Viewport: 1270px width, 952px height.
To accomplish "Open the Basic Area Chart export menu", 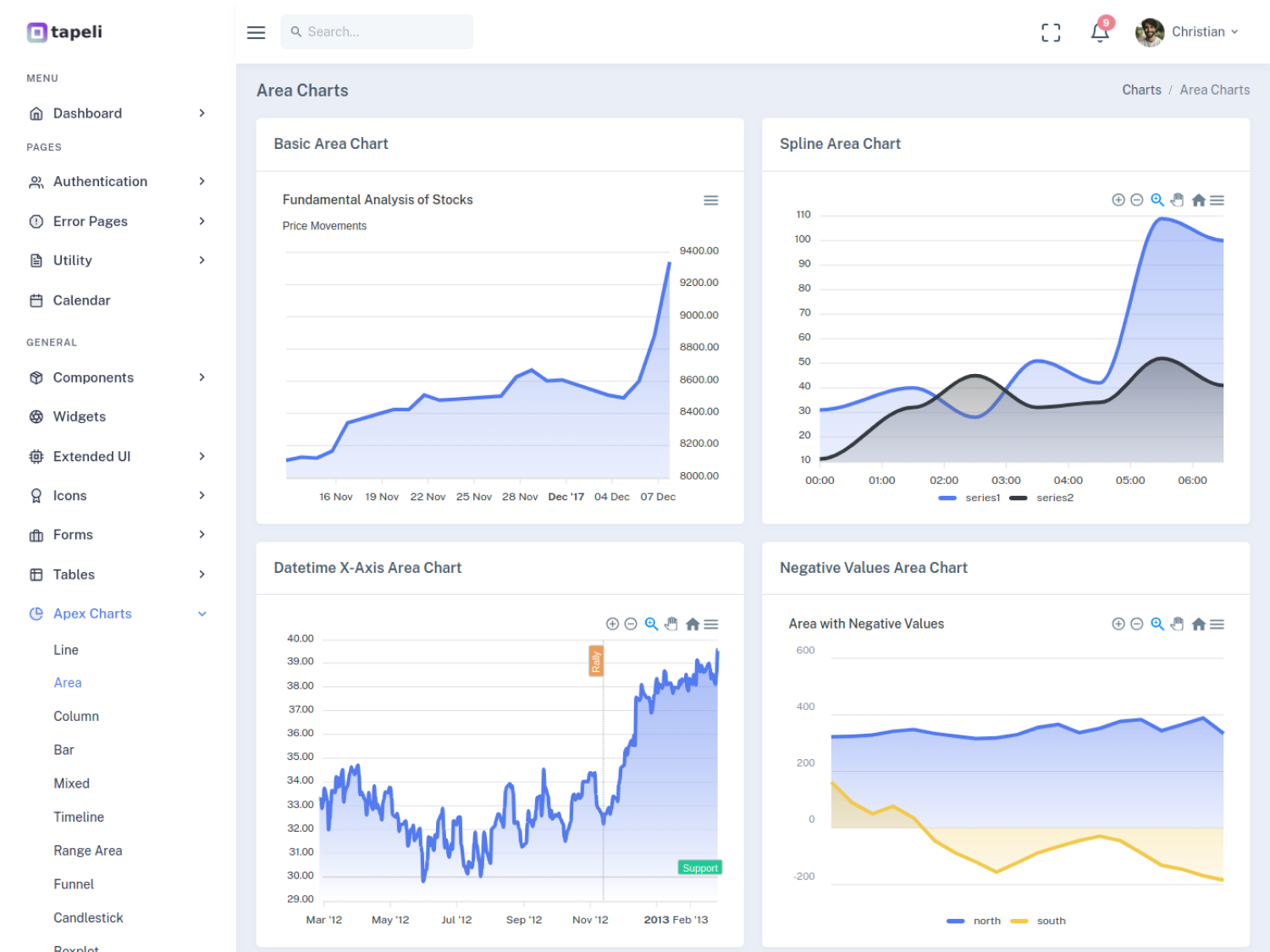I will 710,201.
